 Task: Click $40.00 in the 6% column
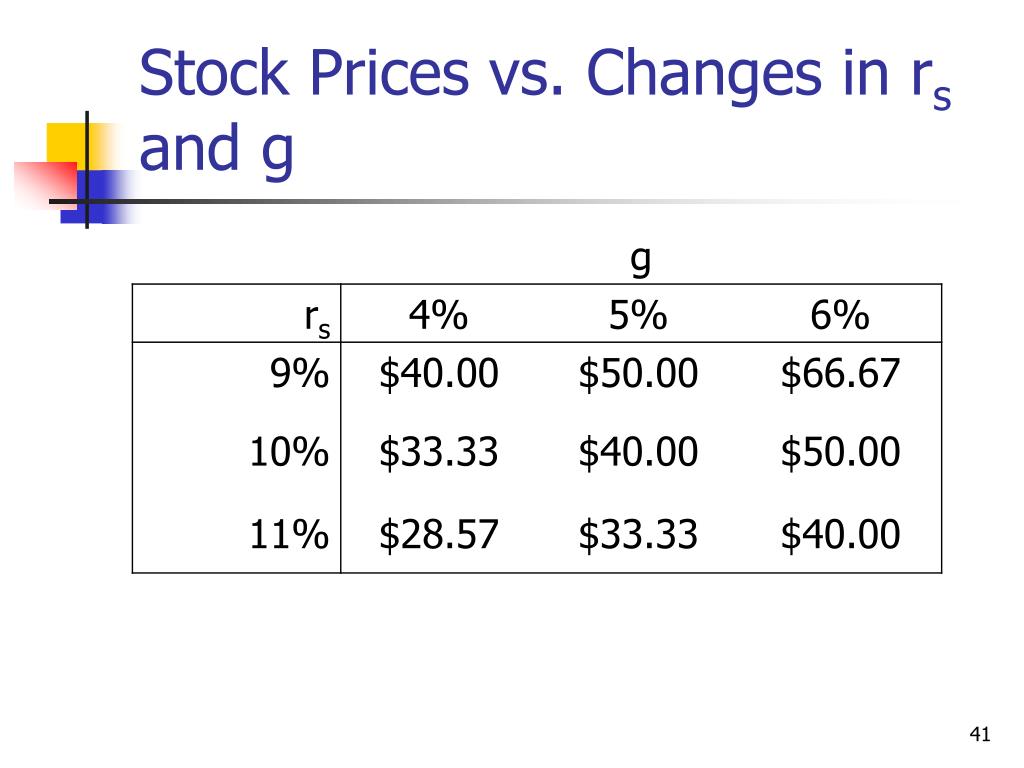(x=840, y=535)
